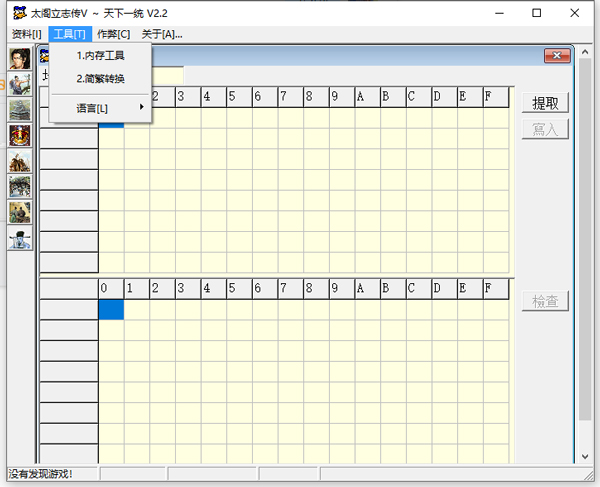The height and width of the screenshot is (487, 600).
Task: Click column header E in upper grid
Action: [470, 97]
